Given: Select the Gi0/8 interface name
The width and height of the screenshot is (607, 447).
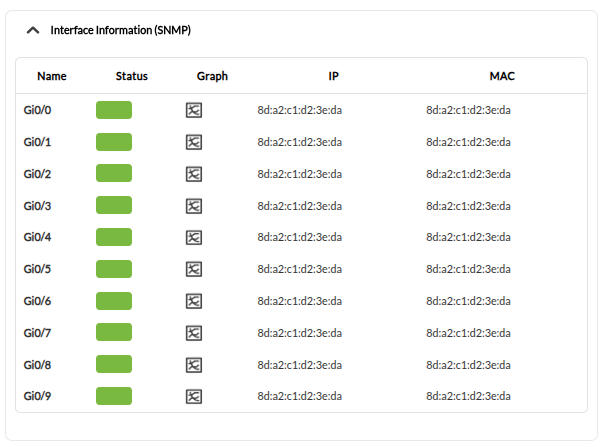Looking at the screenshot, I should 37,365.
